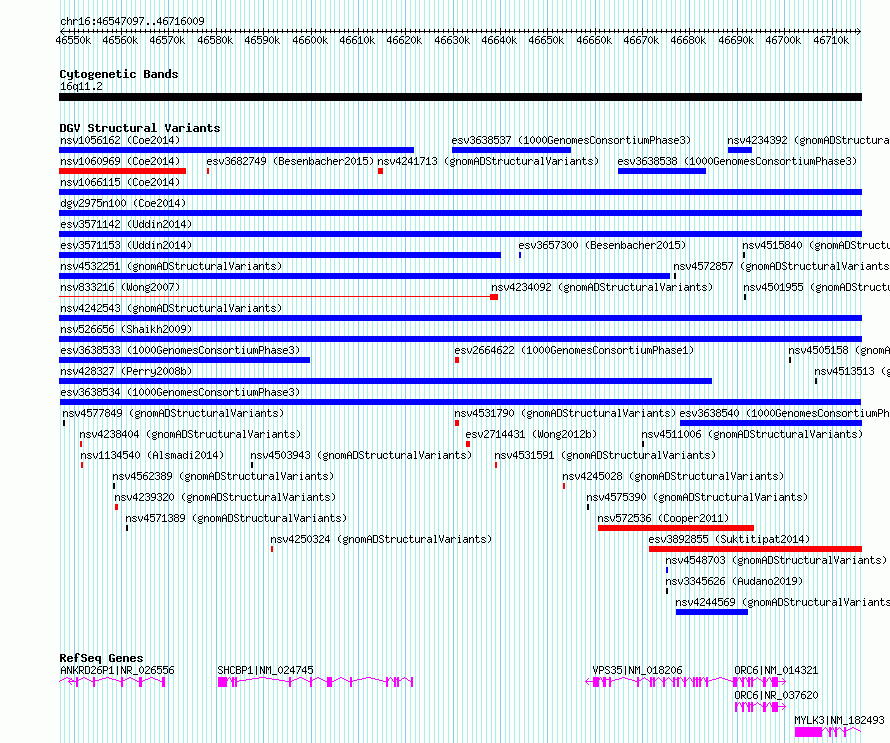Click the nsv4531591 variant label
The height and width of the screenshot is (743, 890).
pyautogui.click(x=605, y=455)
